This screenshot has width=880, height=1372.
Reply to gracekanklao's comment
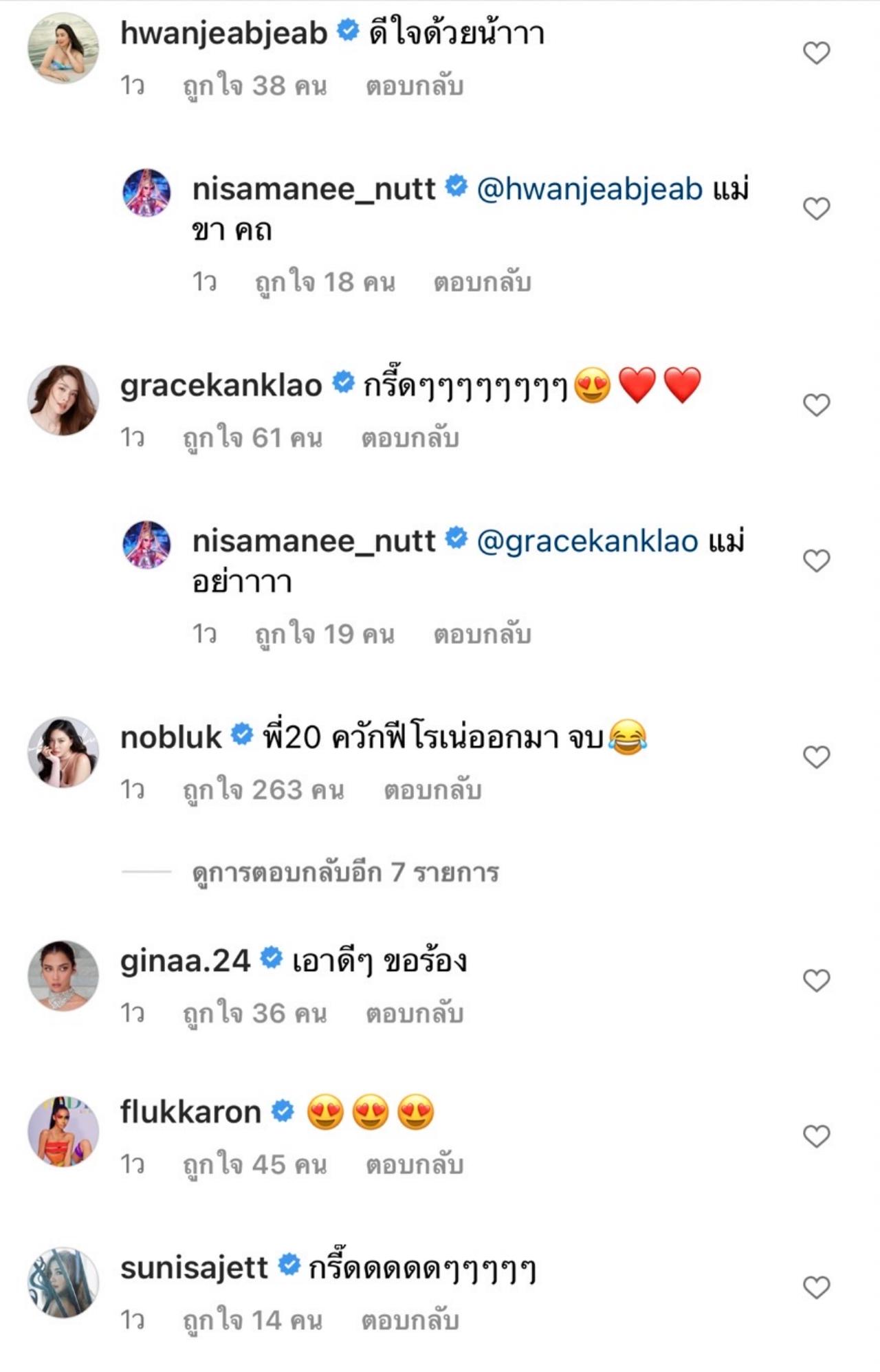(410, 438)
